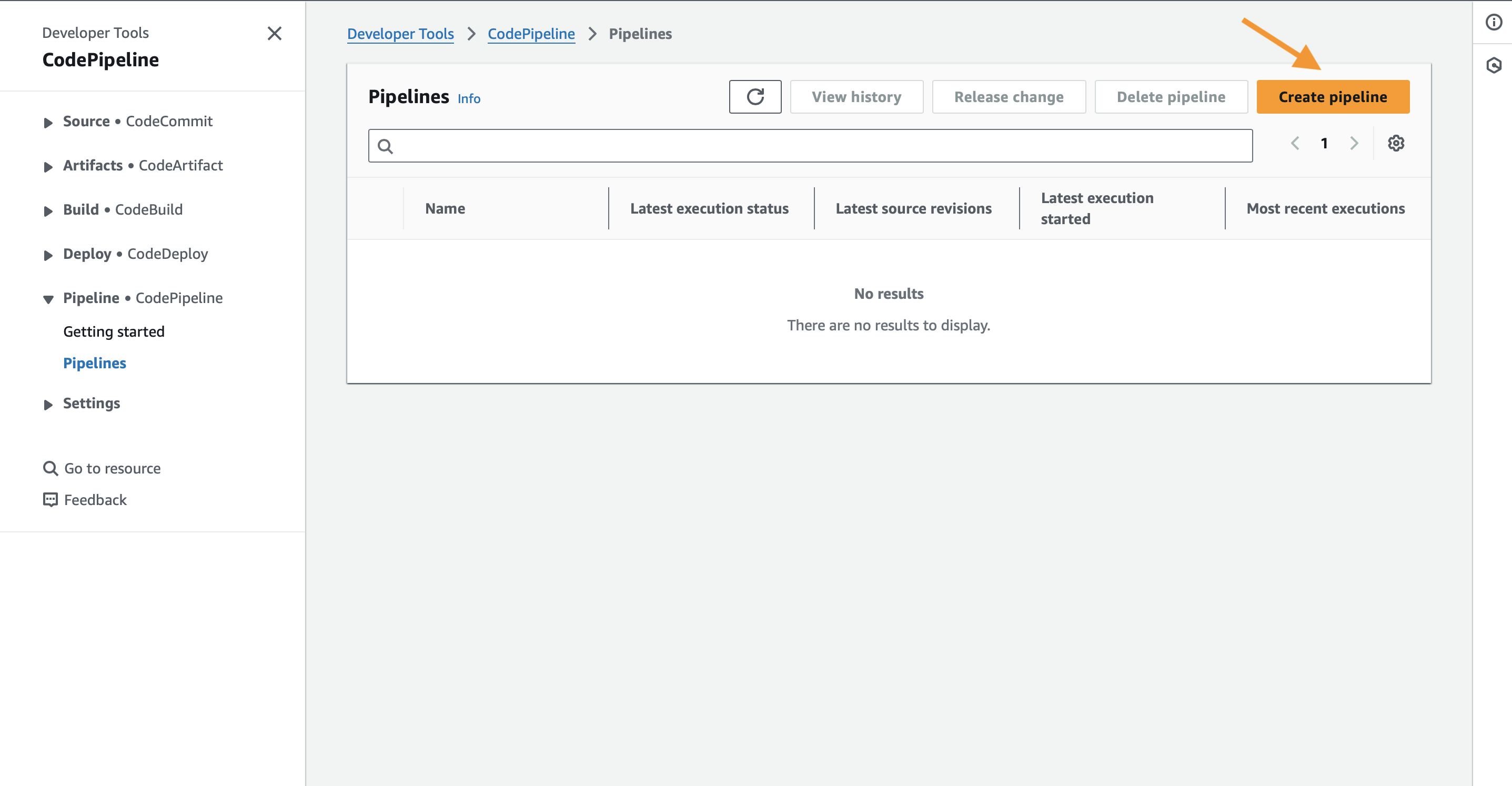Click the View history button
Image resolution: width=1512 pixels, height=786 pixels.
(x=856, y=97)
